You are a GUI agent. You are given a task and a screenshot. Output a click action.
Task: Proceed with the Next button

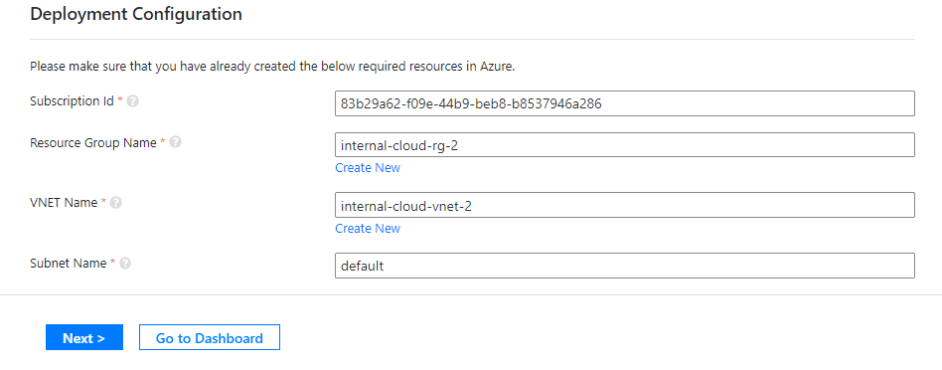tap(84, 338)
